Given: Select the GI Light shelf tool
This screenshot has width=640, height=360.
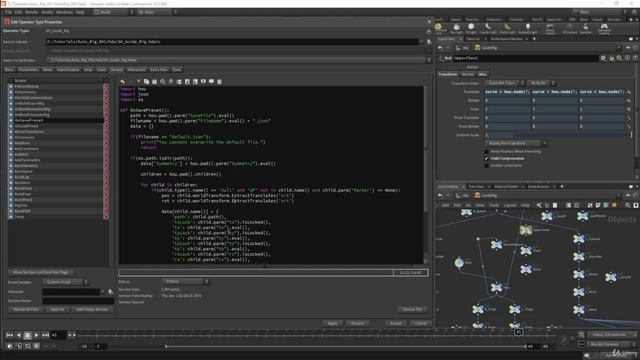Looking at the screenshot, I should 471,29.
